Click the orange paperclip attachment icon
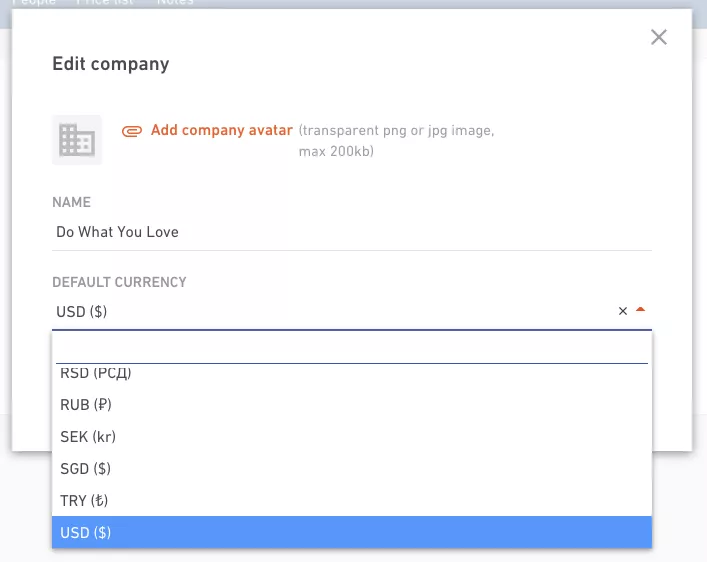Screen dimensions: 707x562 pos(132,131)
